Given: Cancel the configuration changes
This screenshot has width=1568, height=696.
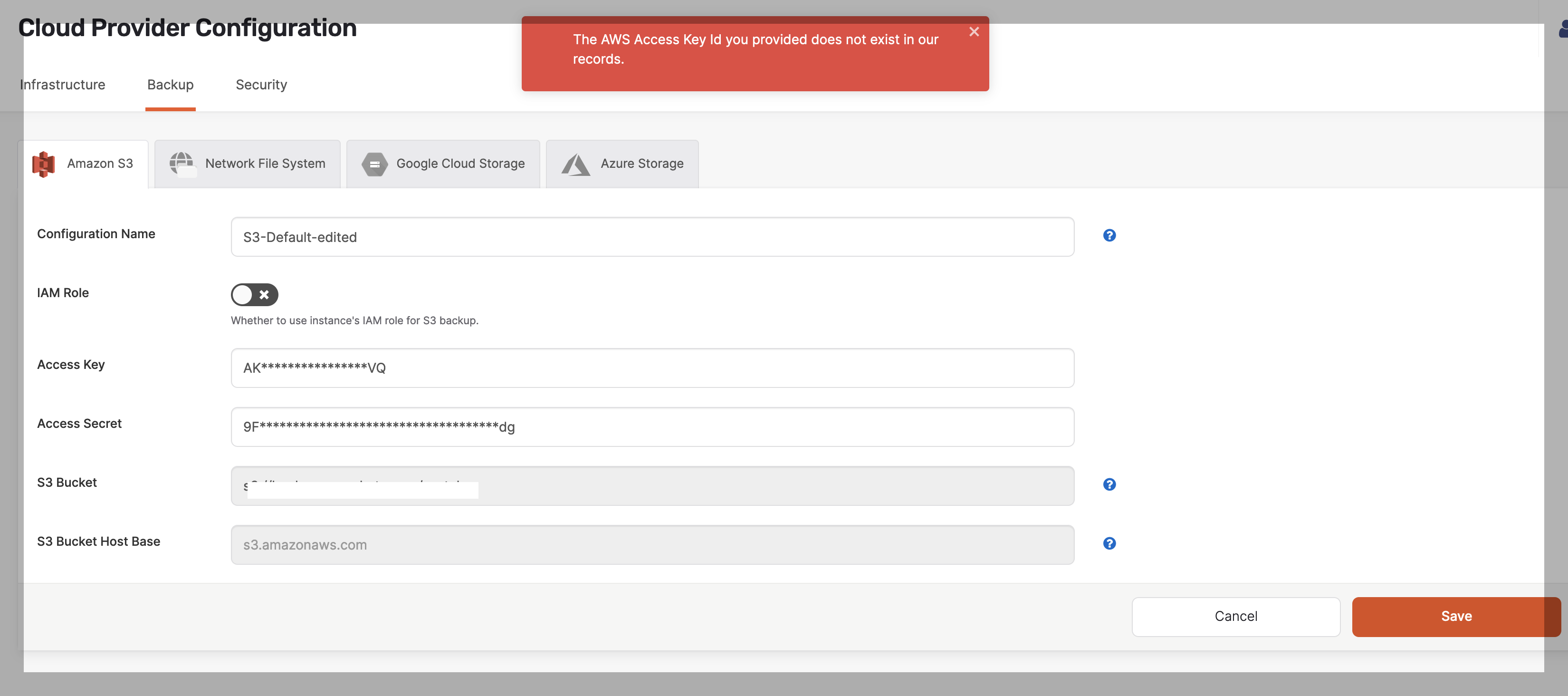Looking at the screenshot, I should (x=1236, y=616).
